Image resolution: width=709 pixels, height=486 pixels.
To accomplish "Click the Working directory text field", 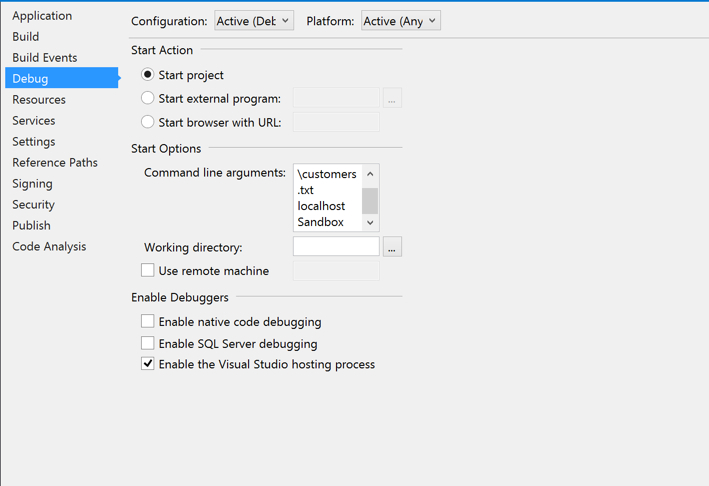I will coord(336,246).
